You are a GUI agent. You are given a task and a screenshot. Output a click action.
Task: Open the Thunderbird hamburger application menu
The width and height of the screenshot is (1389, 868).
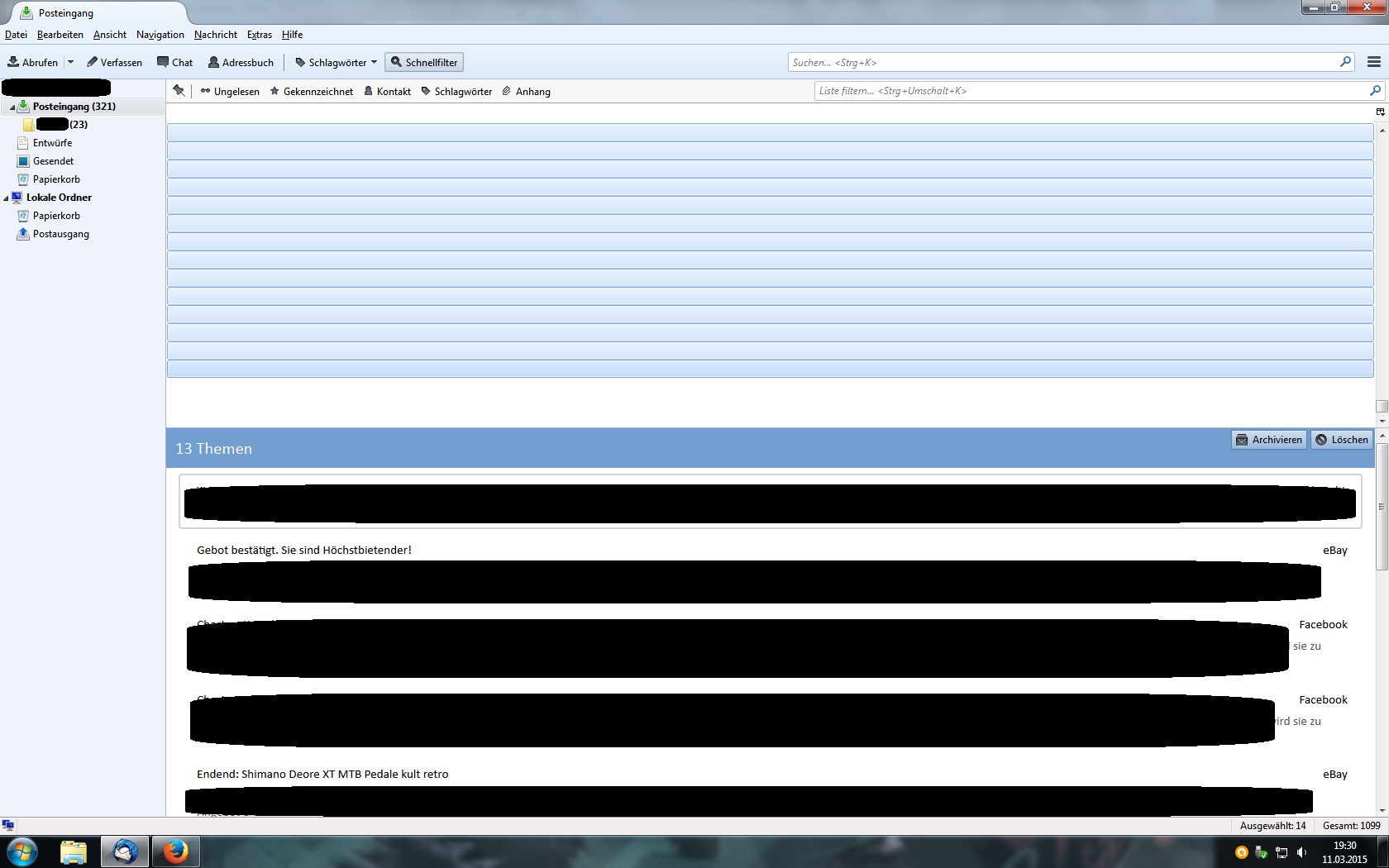coord(1374,62)
